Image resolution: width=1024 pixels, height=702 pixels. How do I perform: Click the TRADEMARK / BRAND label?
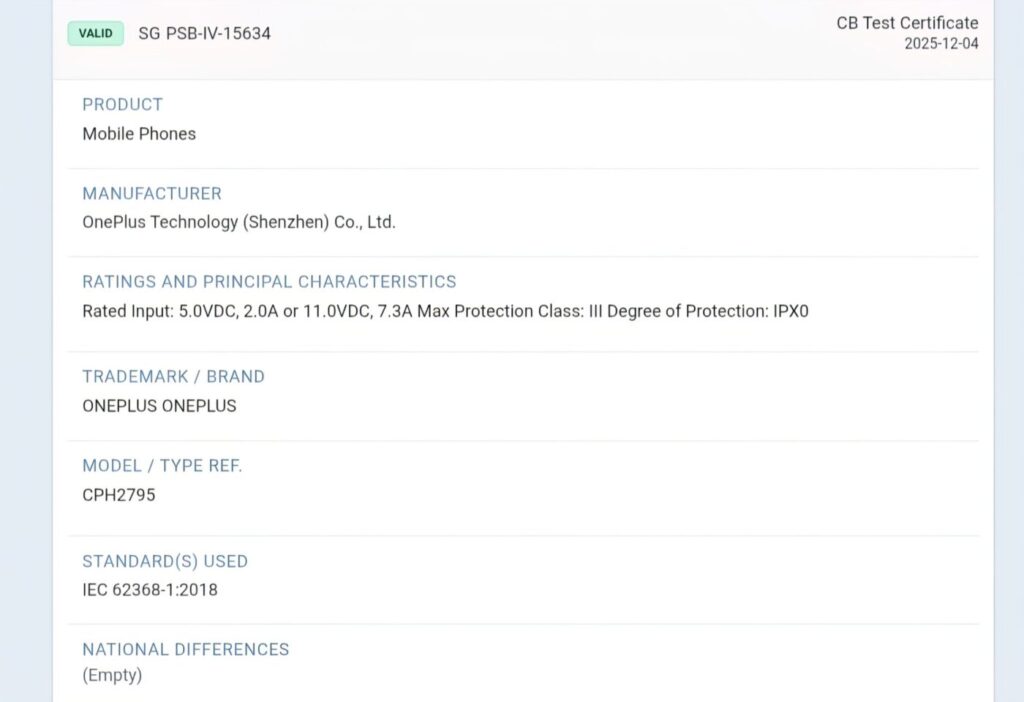coord(173,377)
